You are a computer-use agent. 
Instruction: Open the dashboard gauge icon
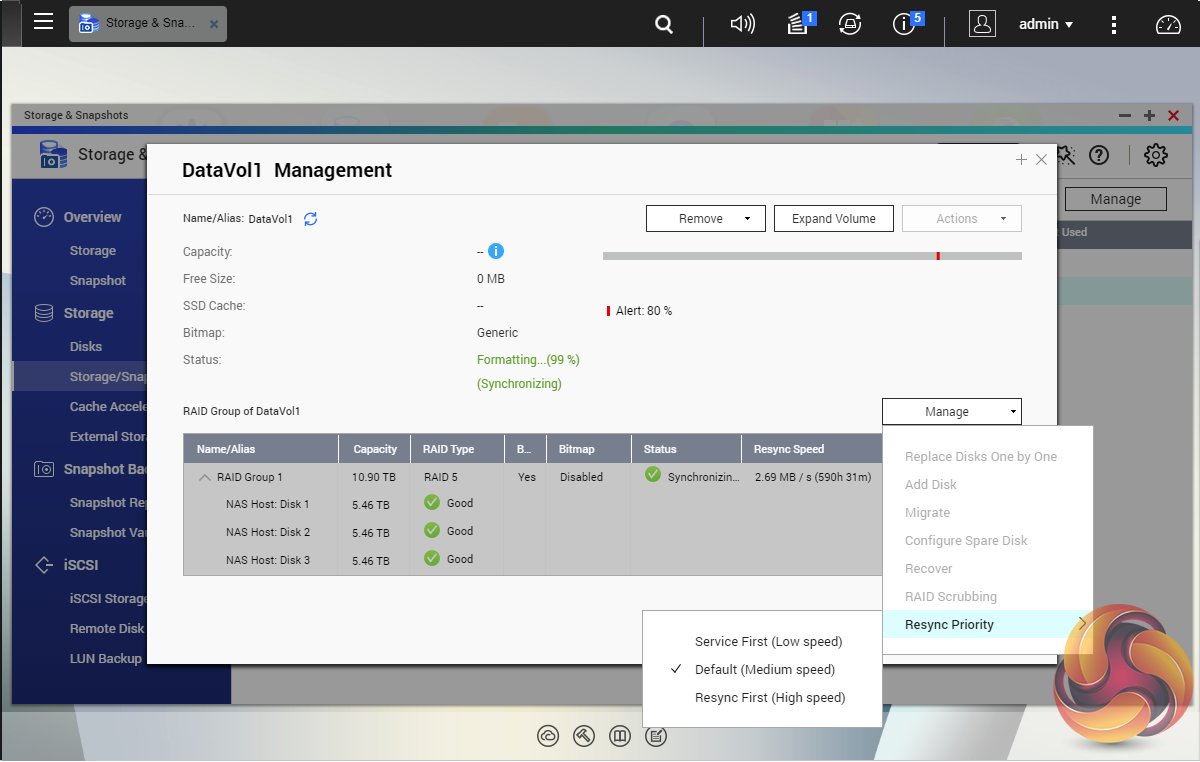[1168, 25]
